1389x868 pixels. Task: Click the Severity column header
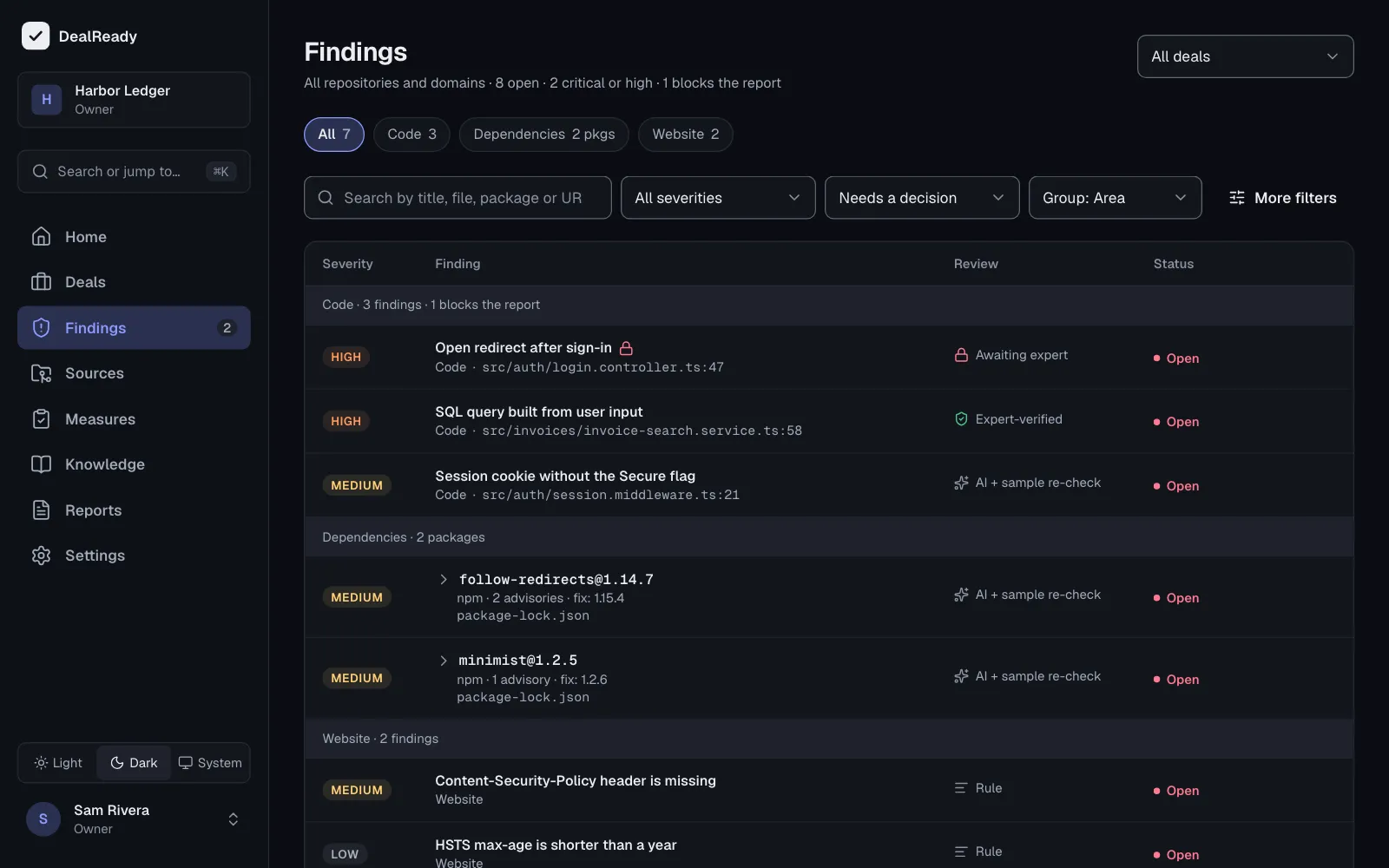[x=347, y=264]
